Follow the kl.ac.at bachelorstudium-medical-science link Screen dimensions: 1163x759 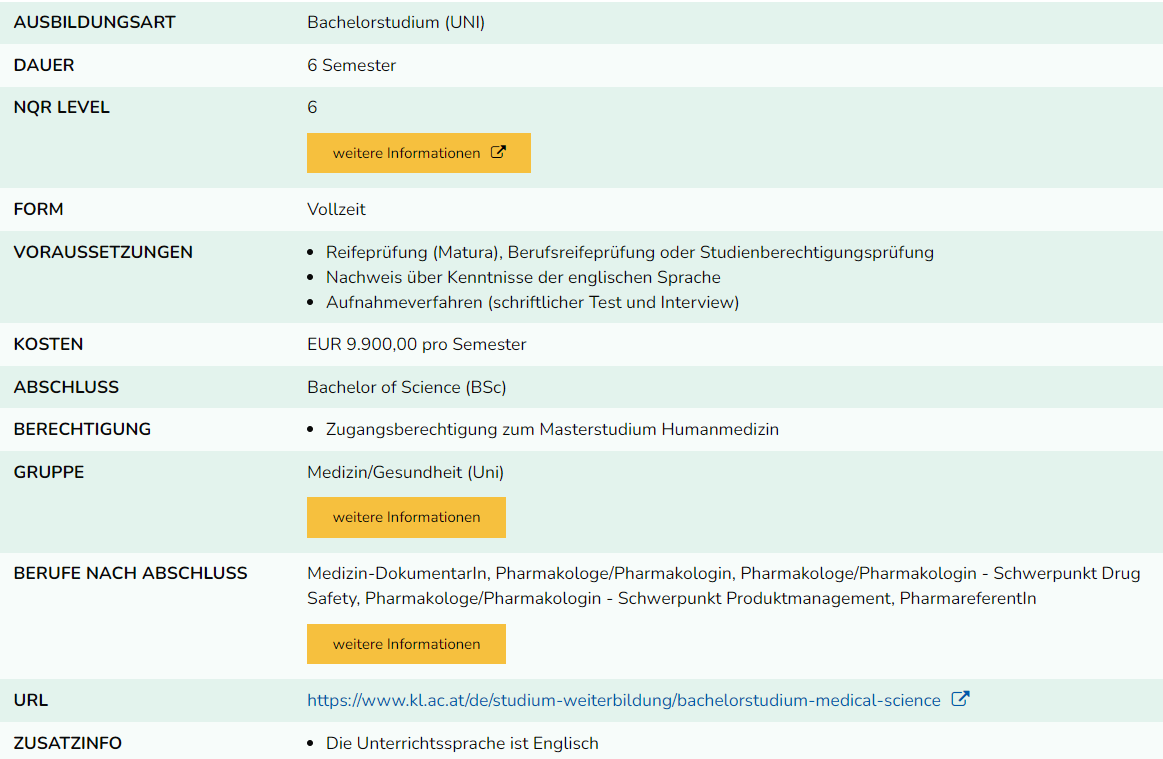coord(623,700)
